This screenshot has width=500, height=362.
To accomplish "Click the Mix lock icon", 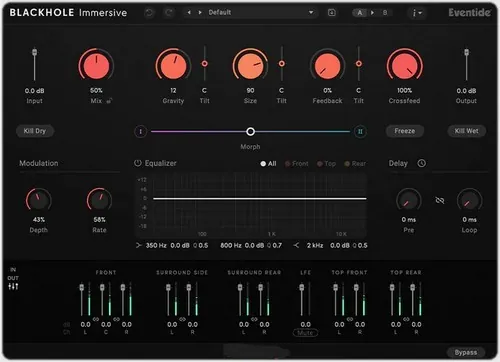I will pos(109,101).
